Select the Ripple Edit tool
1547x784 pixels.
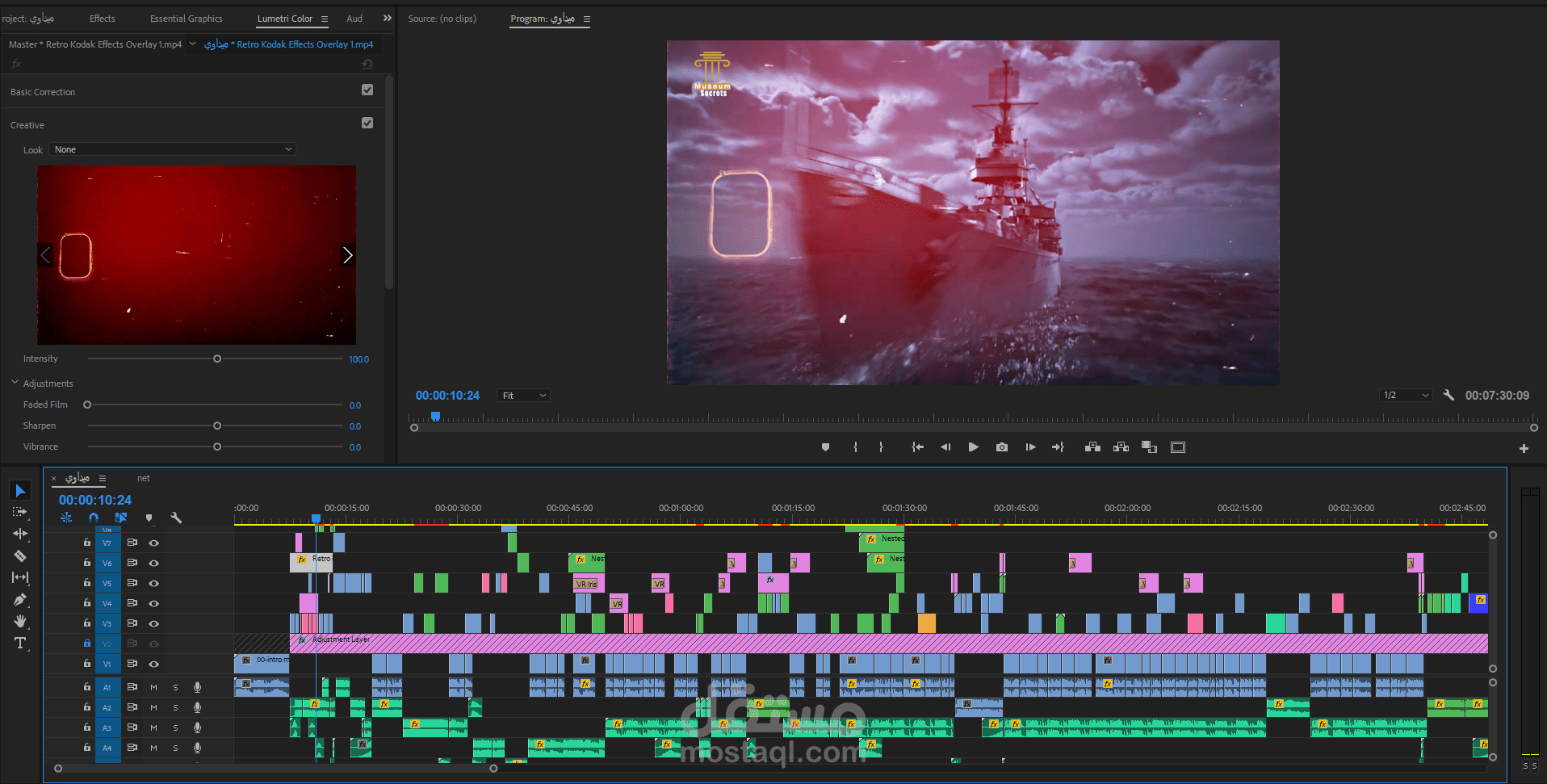point(20,534)
